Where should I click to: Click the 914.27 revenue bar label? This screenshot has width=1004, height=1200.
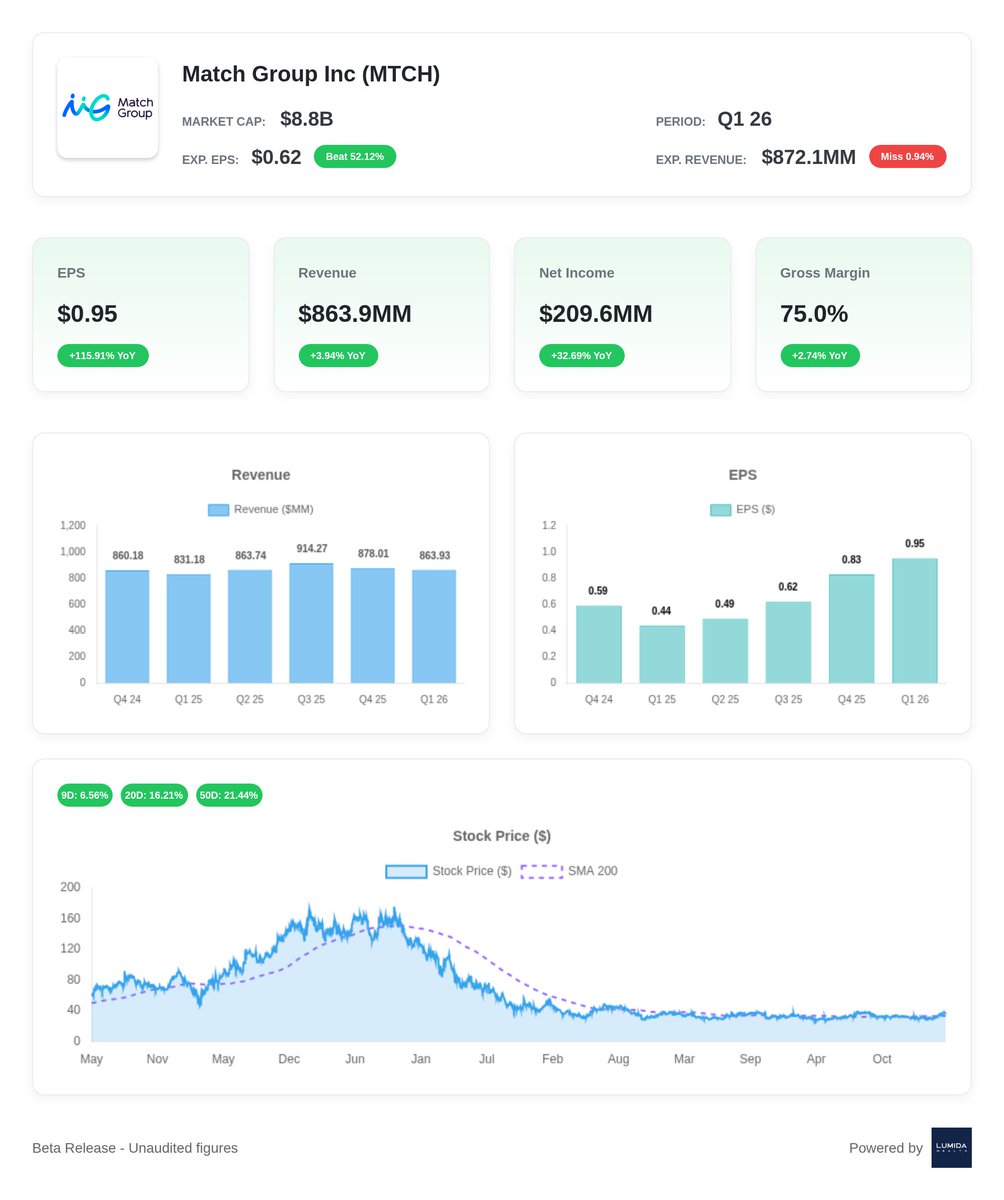(x=312, y=549)
